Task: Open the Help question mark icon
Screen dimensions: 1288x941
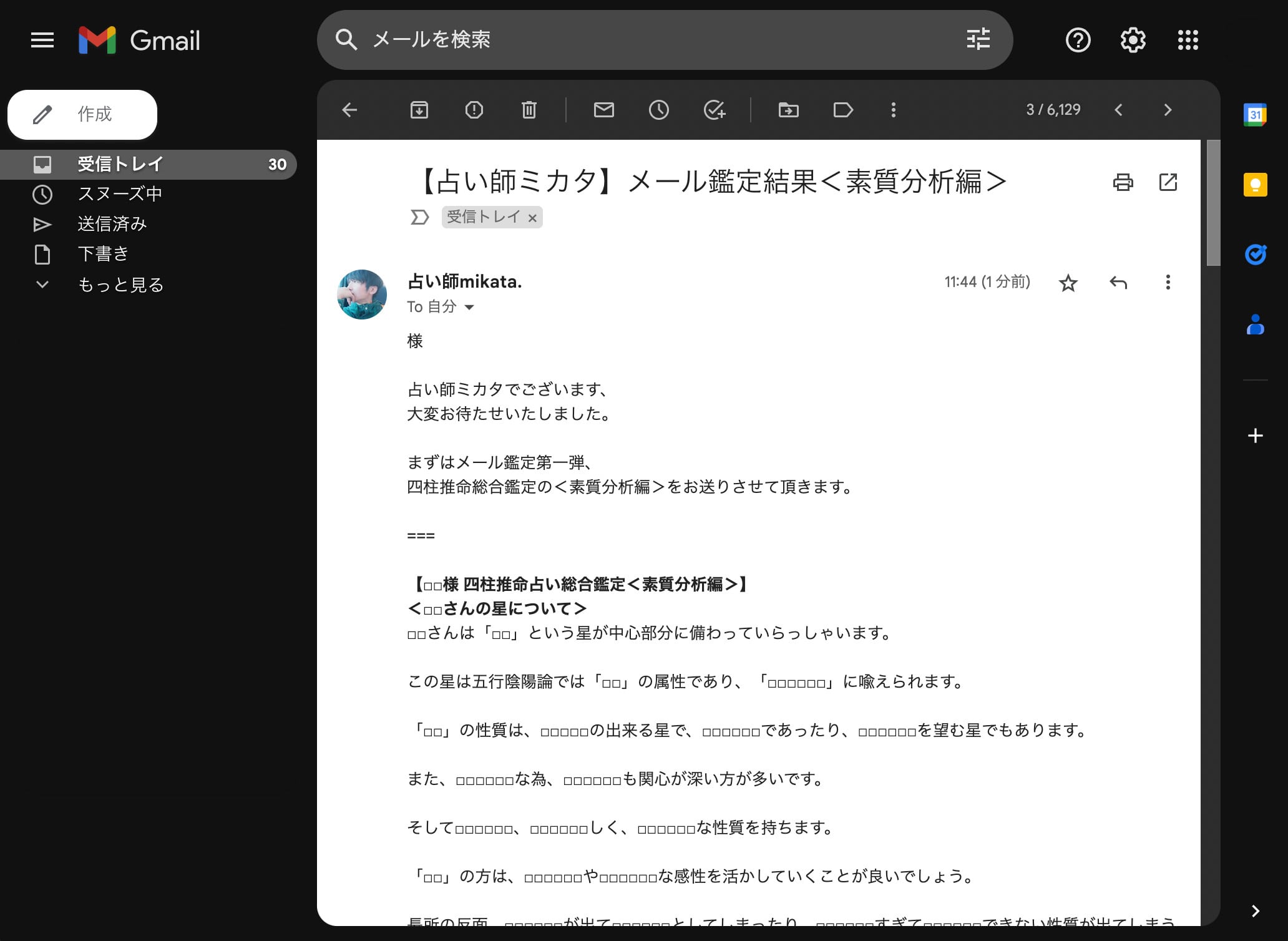Action: pos(1078,40)
